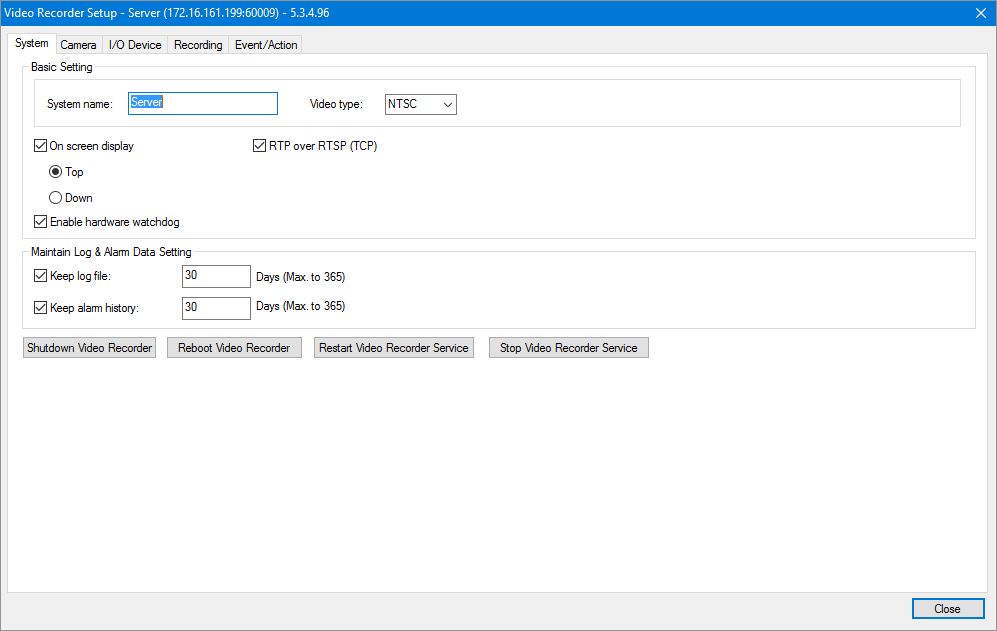The width and height of the screenshot is (997, 631).
Task: Toggle the On screen display checkbox
Action: [x=41, y=146]
